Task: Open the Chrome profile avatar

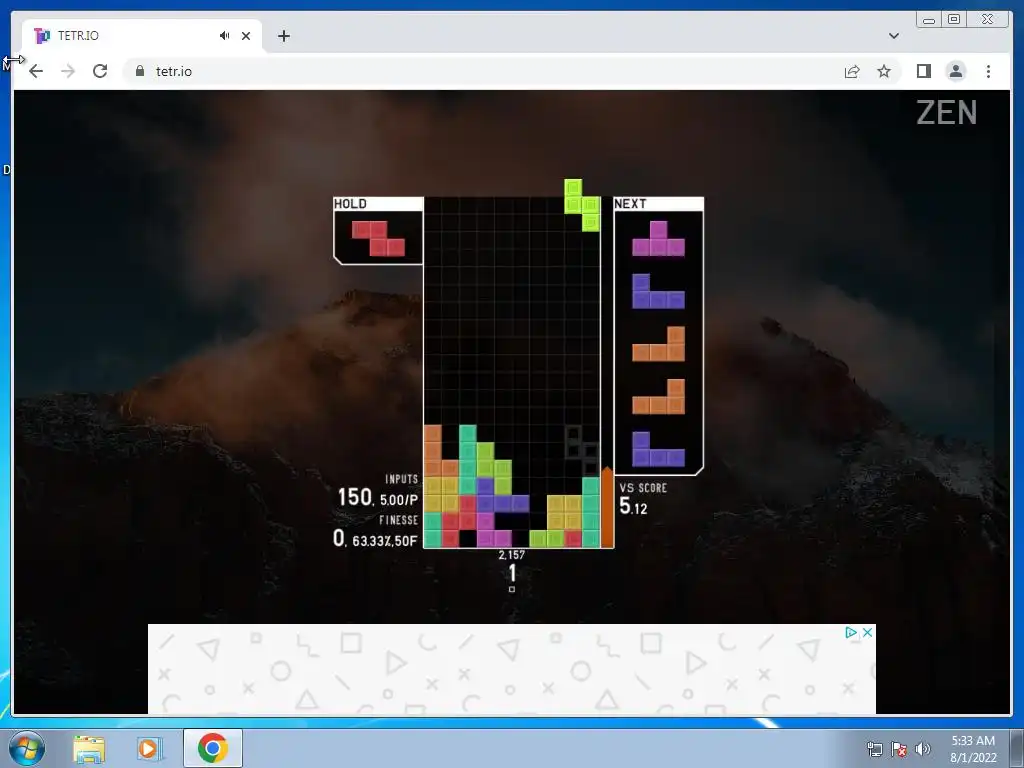Action: click(955, 71)
